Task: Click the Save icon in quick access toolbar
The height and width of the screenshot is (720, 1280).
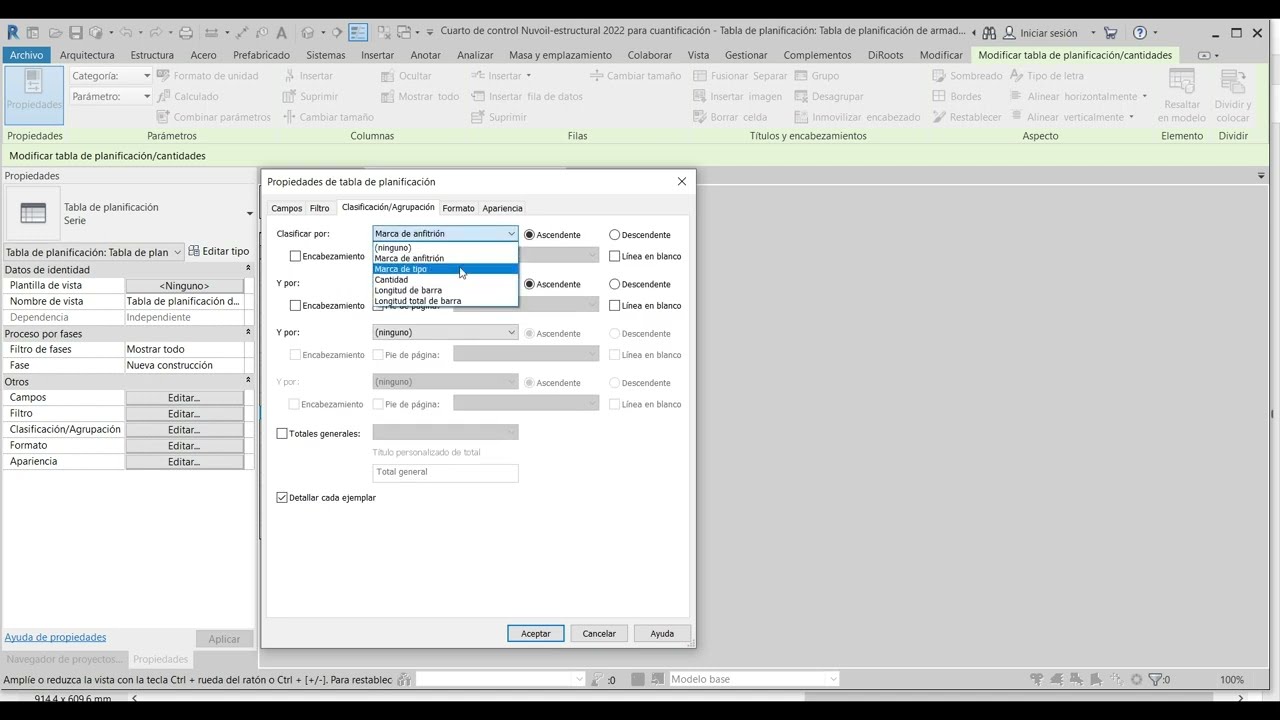Action: click(x=75, y=32)
